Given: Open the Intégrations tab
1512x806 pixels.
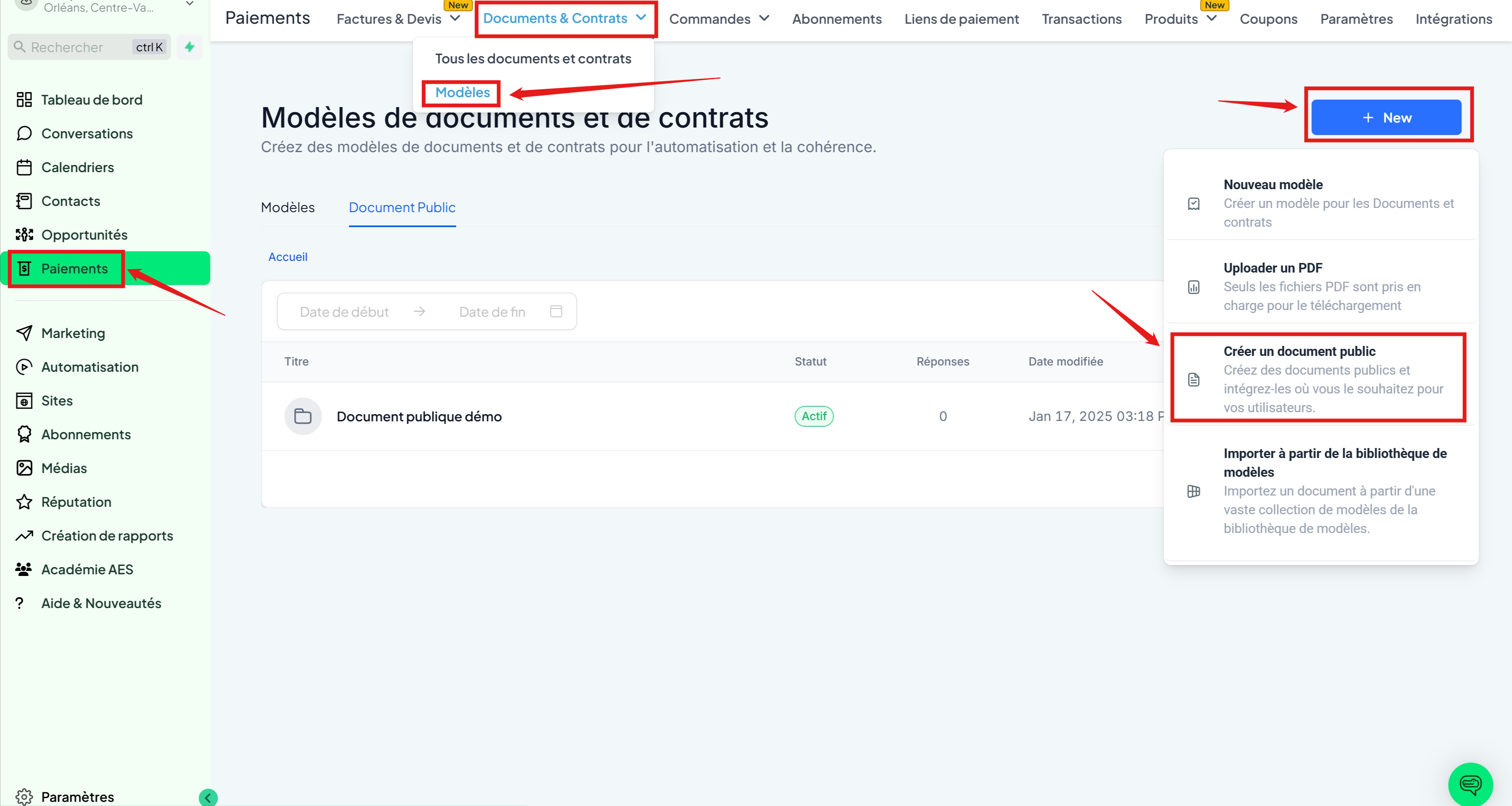Looking at the screenshot, I should click(1453, 19).
